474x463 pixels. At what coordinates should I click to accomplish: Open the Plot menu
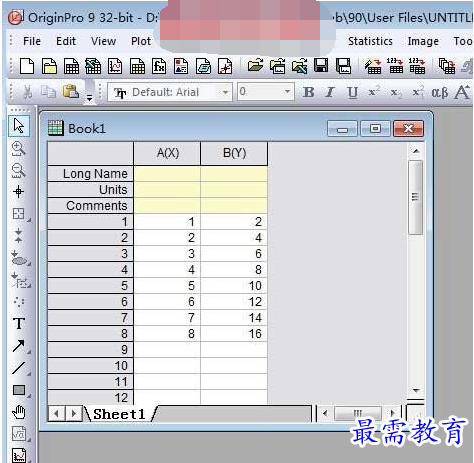coord(141,41)
